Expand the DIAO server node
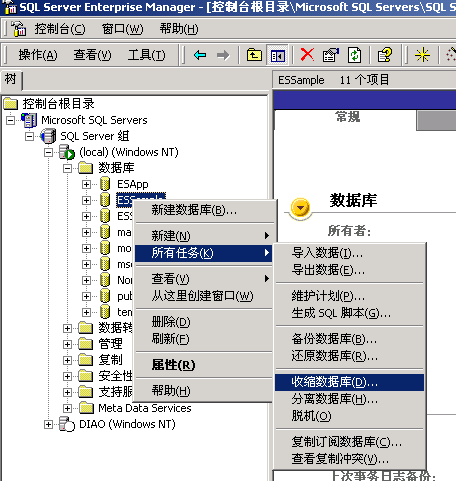Screen dimensions: 456x481 (49, 424)
